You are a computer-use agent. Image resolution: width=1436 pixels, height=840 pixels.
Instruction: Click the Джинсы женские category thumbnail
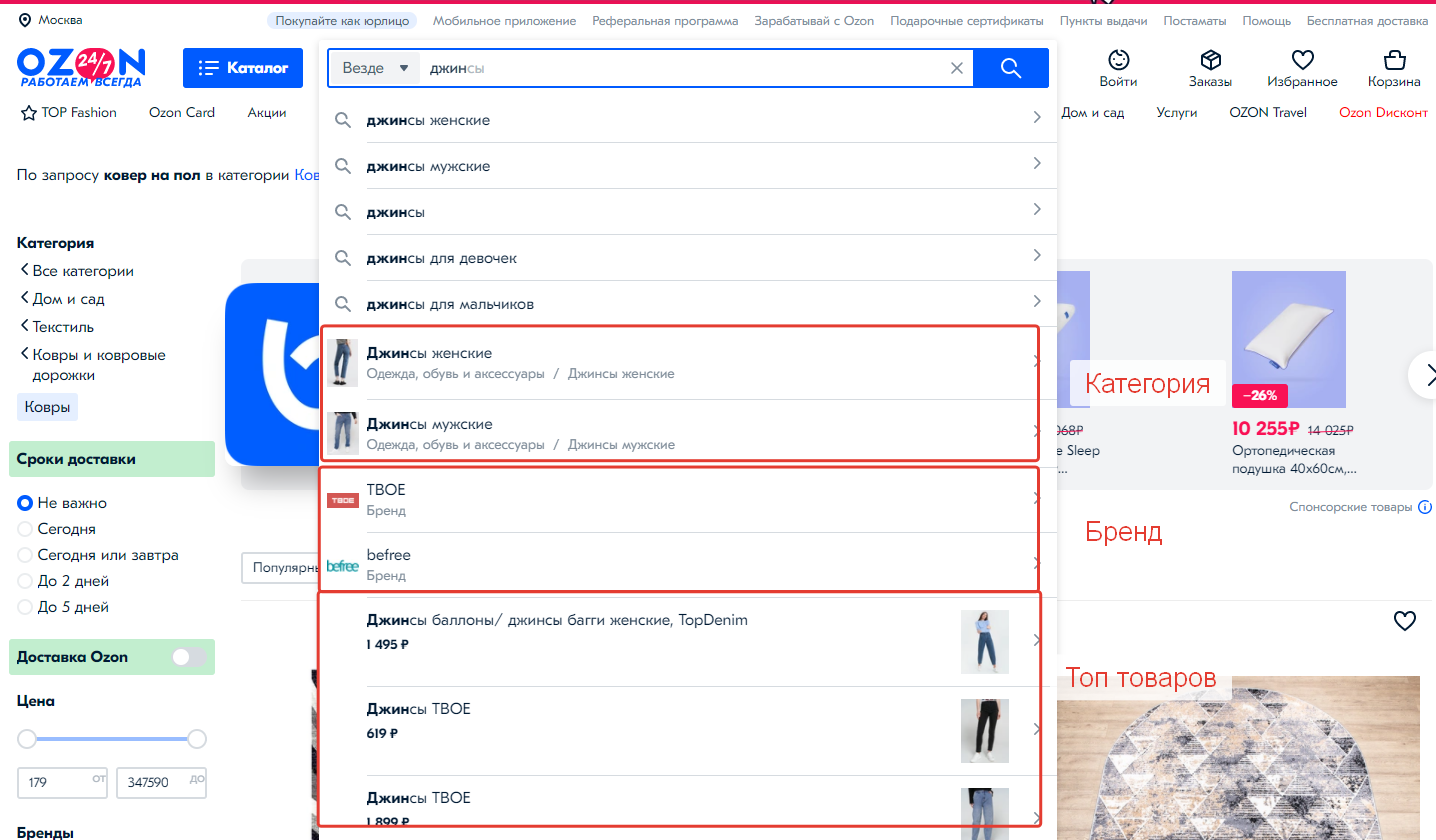coord(343,363)
